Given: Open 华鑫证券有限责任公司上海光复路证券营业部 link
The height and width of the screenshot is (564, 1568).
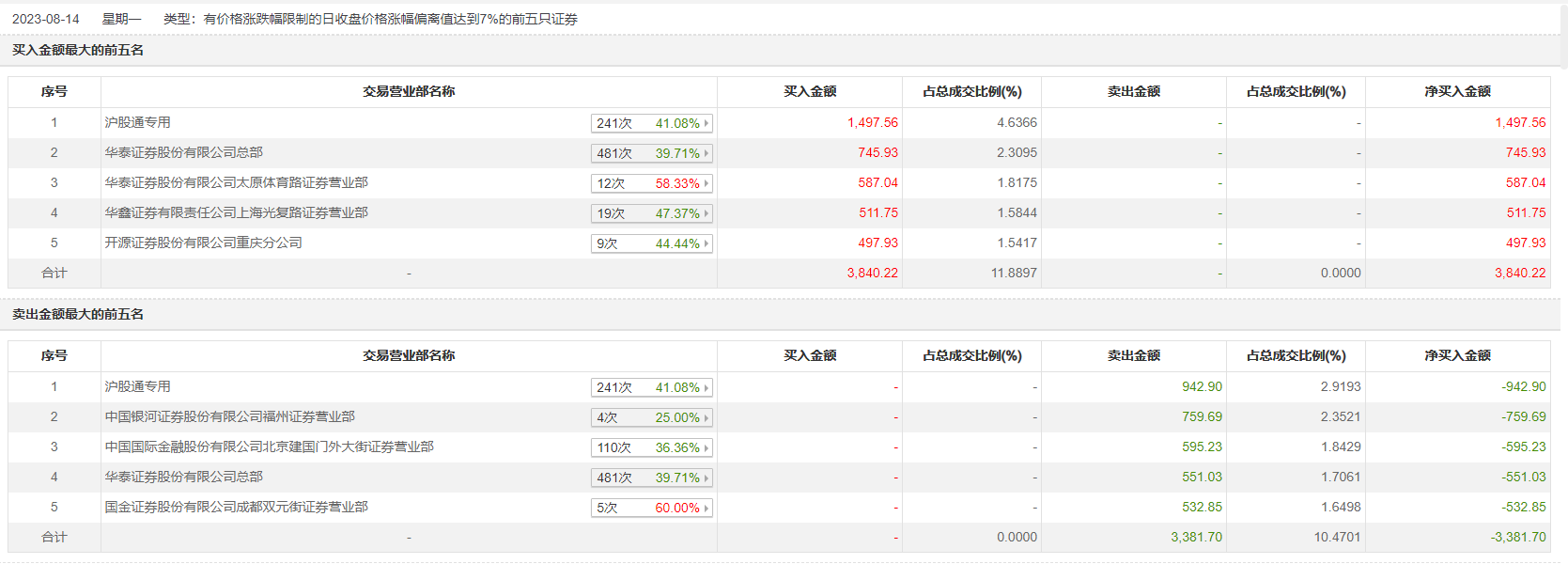Looking at the screenshot, I should (236, 212).
